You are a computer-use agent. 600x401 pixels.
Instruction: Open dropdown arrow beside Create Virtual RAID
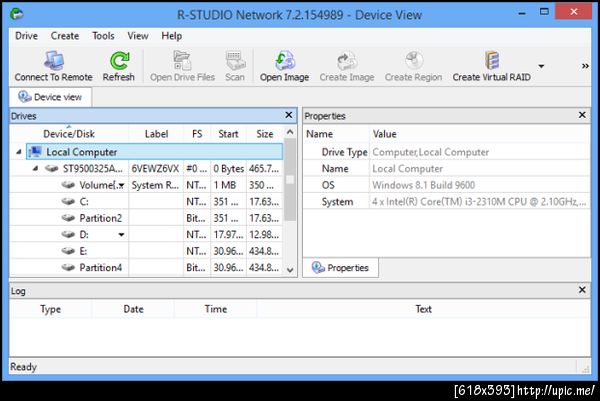(x=541, y=66)
